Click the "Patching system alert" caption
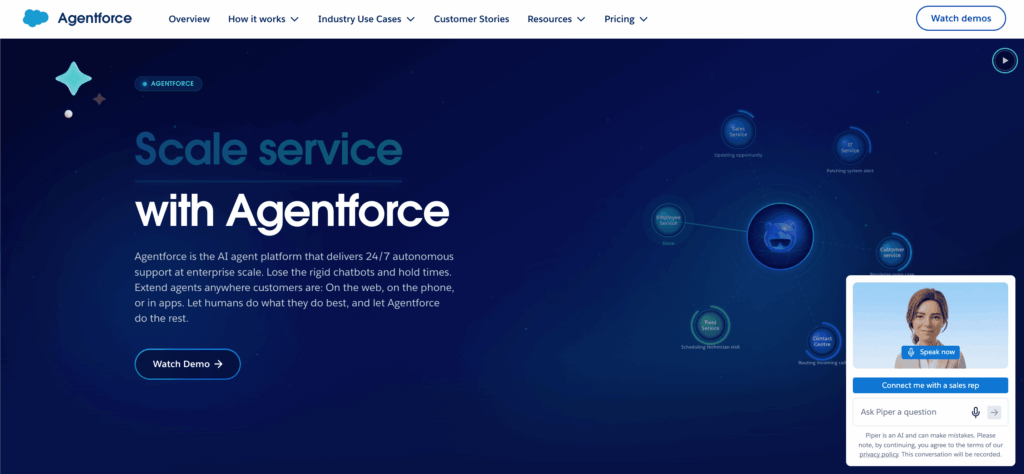The height and width of the screenshot is (474, 1024). tap(850, 170)
